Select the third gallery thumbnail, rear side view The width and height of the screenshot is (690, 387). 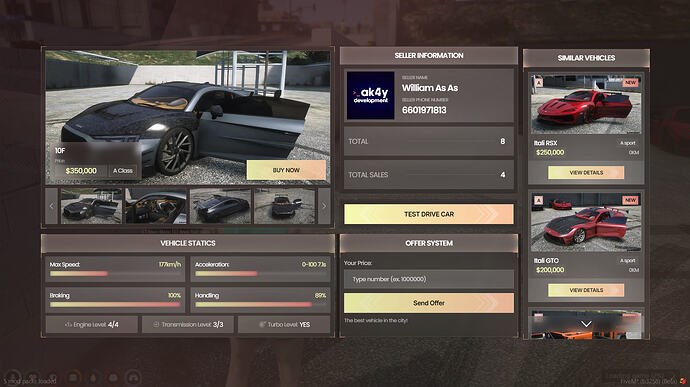(220, 206)
